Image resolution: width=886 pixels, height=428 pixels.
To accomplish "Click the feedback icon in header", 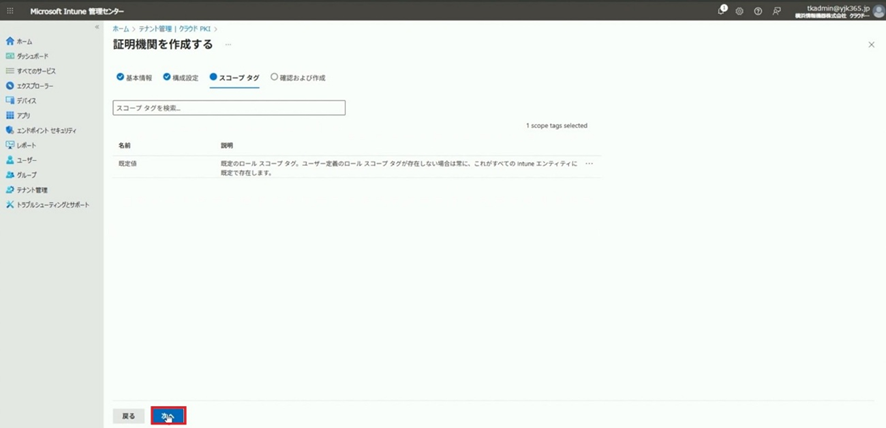I will [777, 10].
